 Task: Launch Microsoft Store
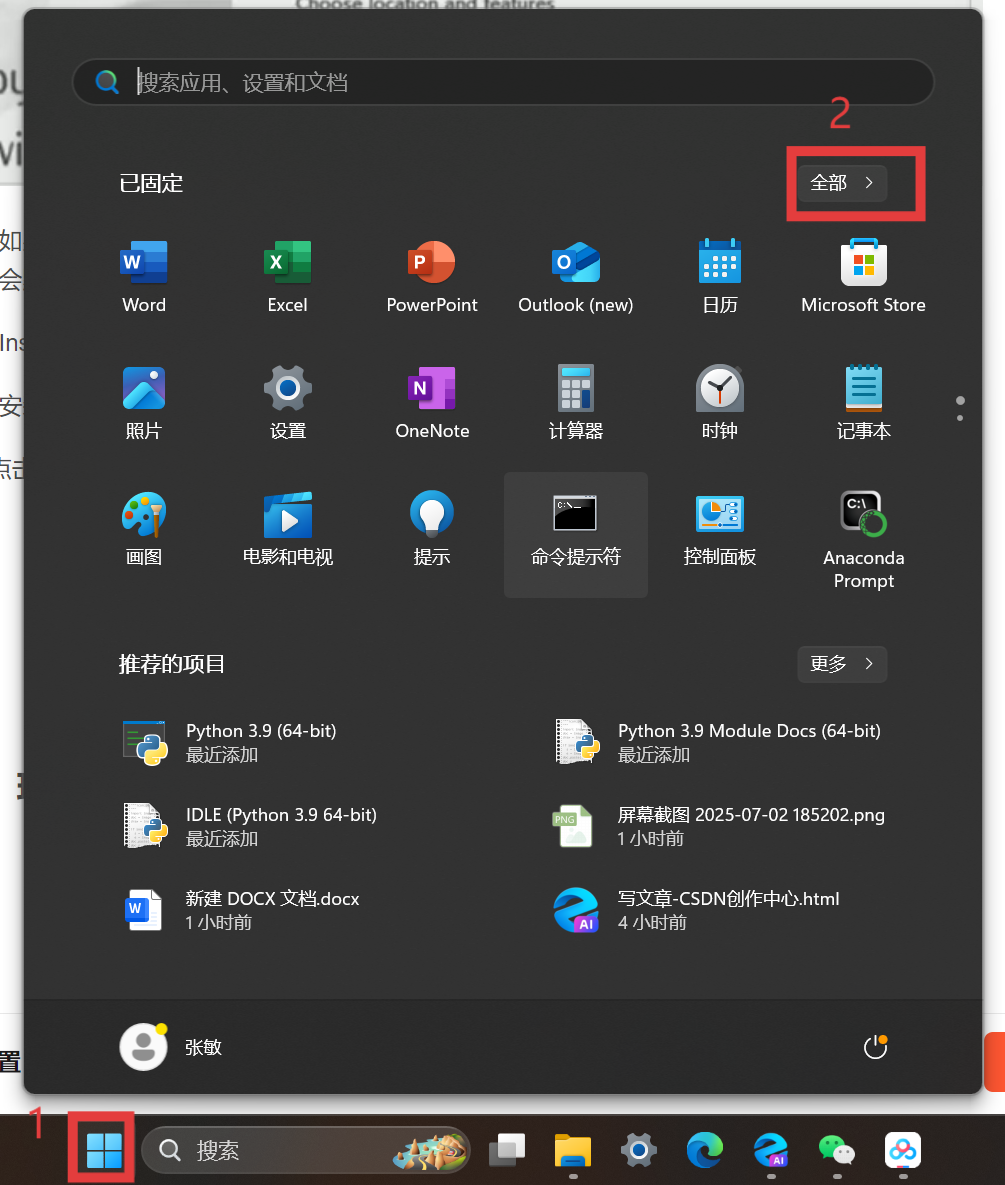pos(863,277)
